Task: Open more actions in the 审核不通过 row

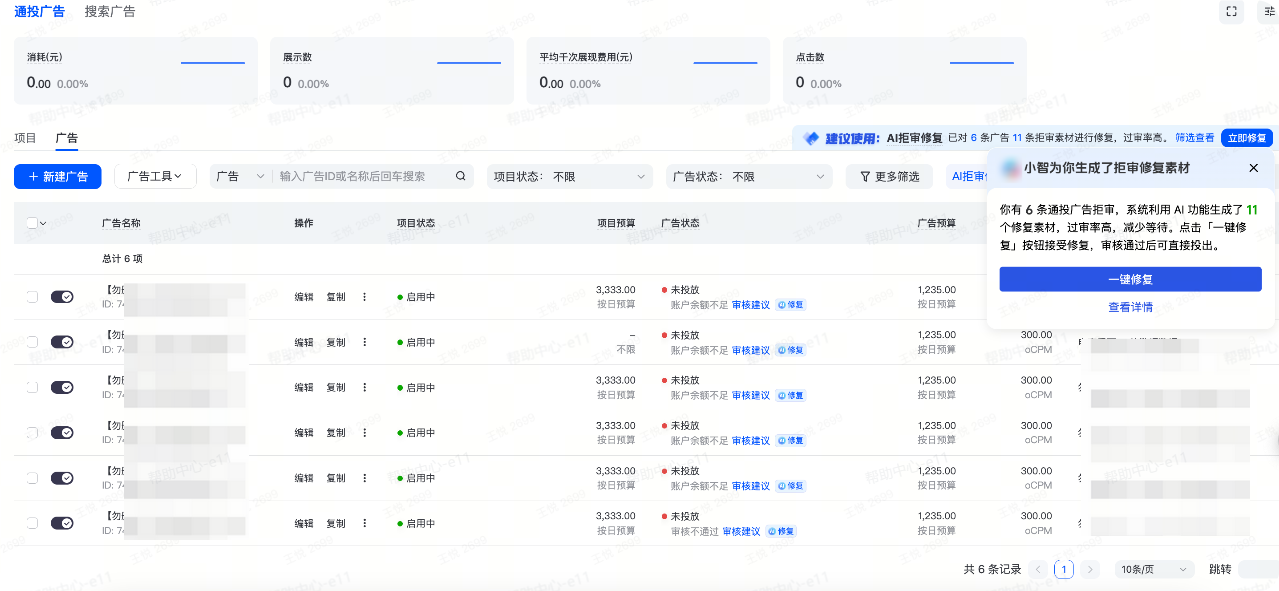Action: (x=364, y=523)
